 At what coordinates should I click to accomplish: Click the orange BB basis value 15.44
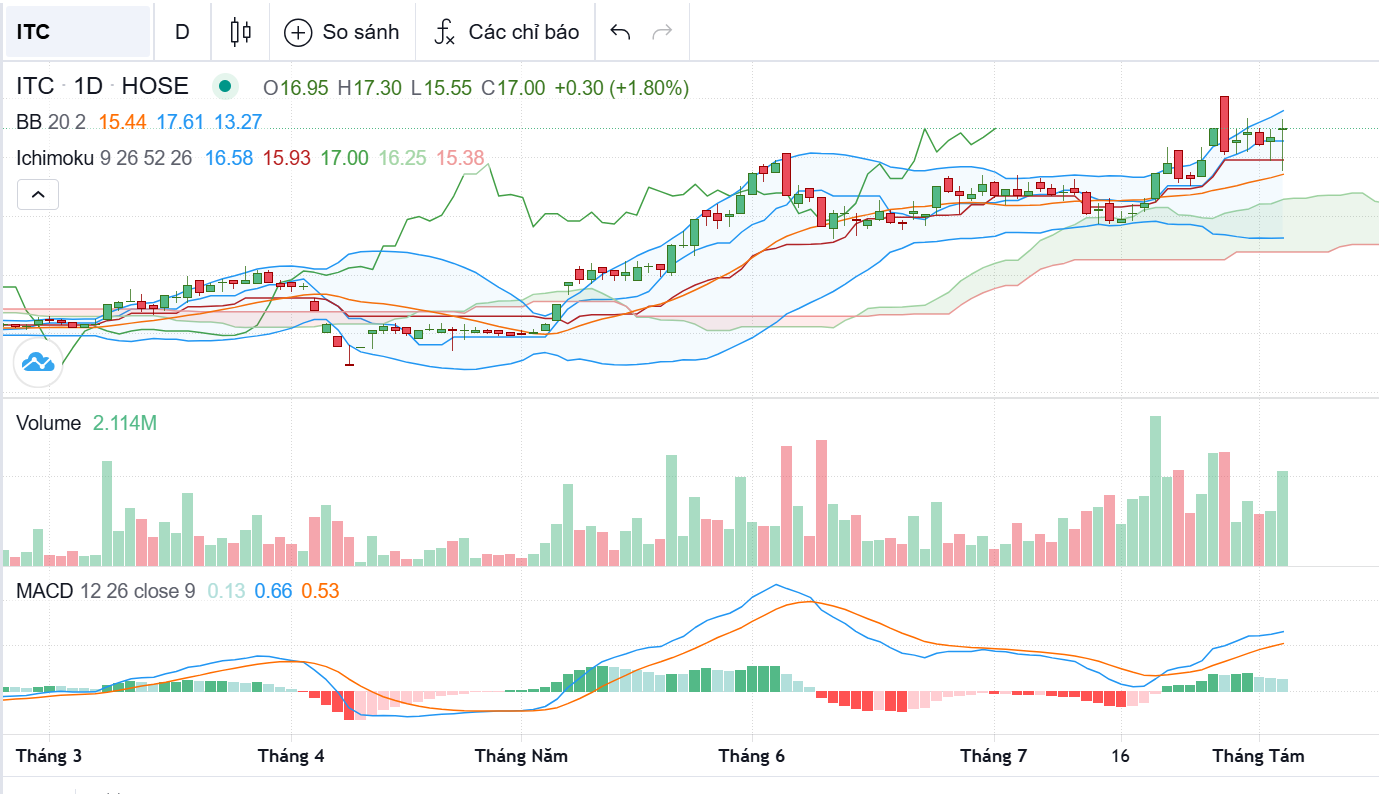tap(123, 122)
